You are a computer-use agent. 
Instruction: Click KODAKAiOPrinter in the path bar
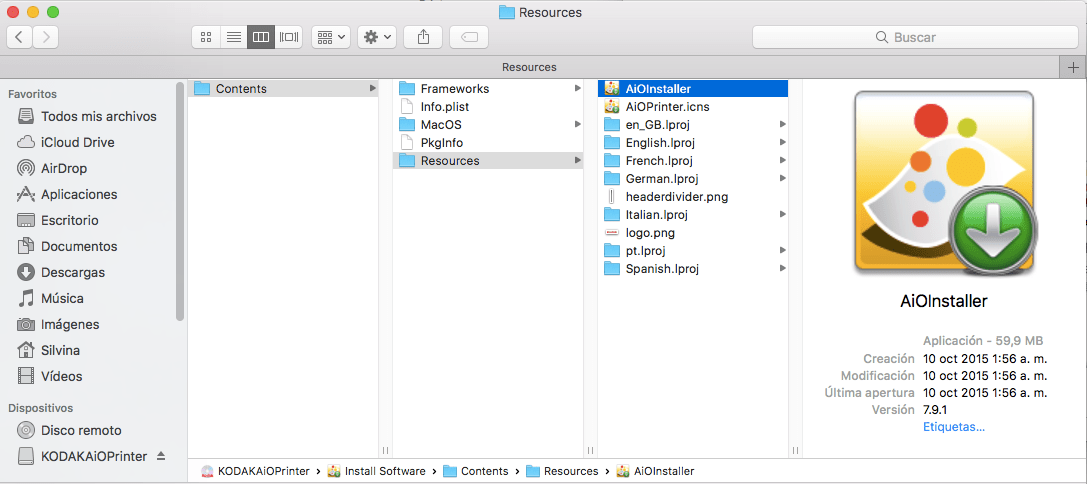coord(256,472)
